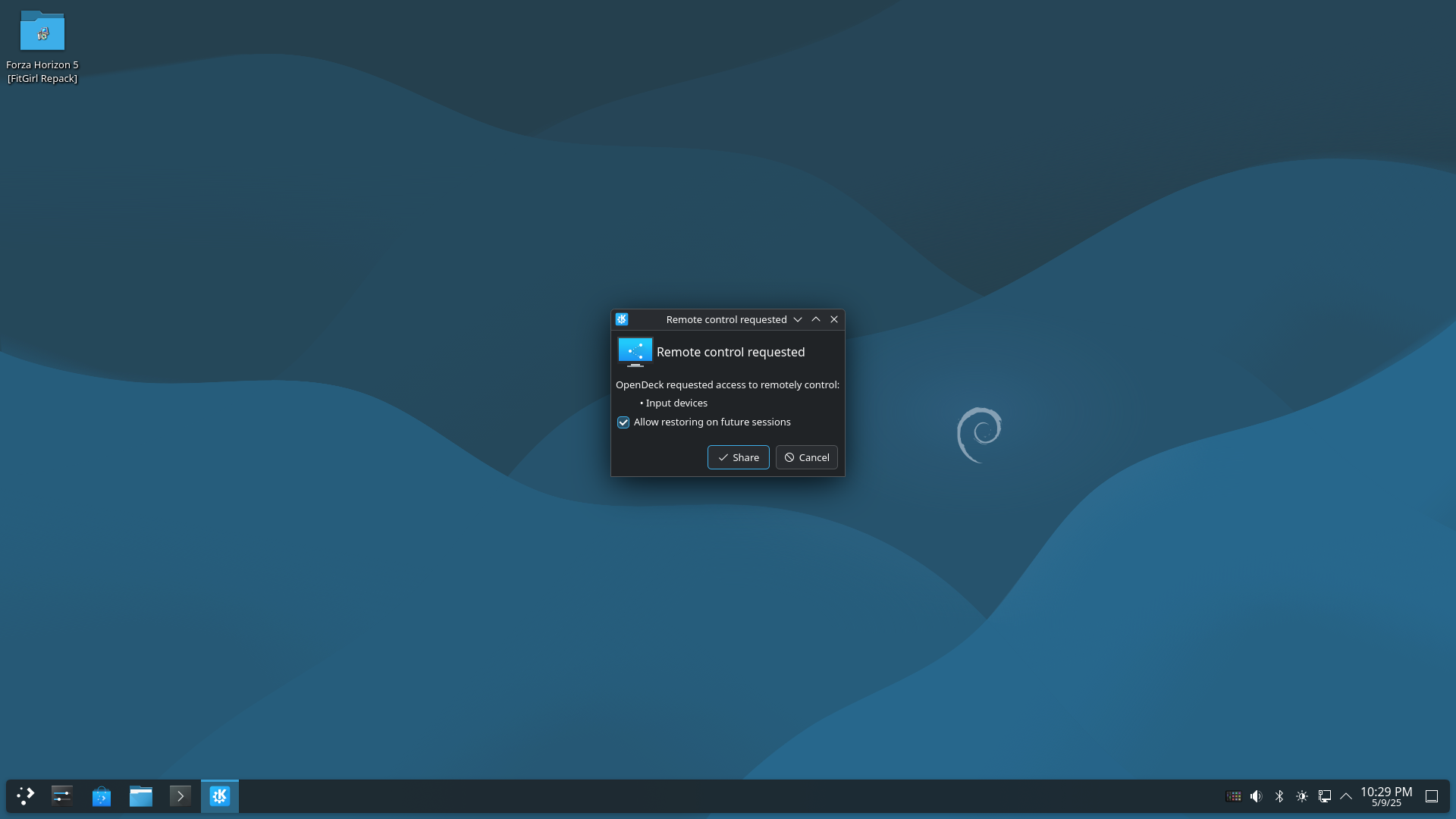
Task: Click the Share button
Action: pyautogui.click(x=738, y=457)
